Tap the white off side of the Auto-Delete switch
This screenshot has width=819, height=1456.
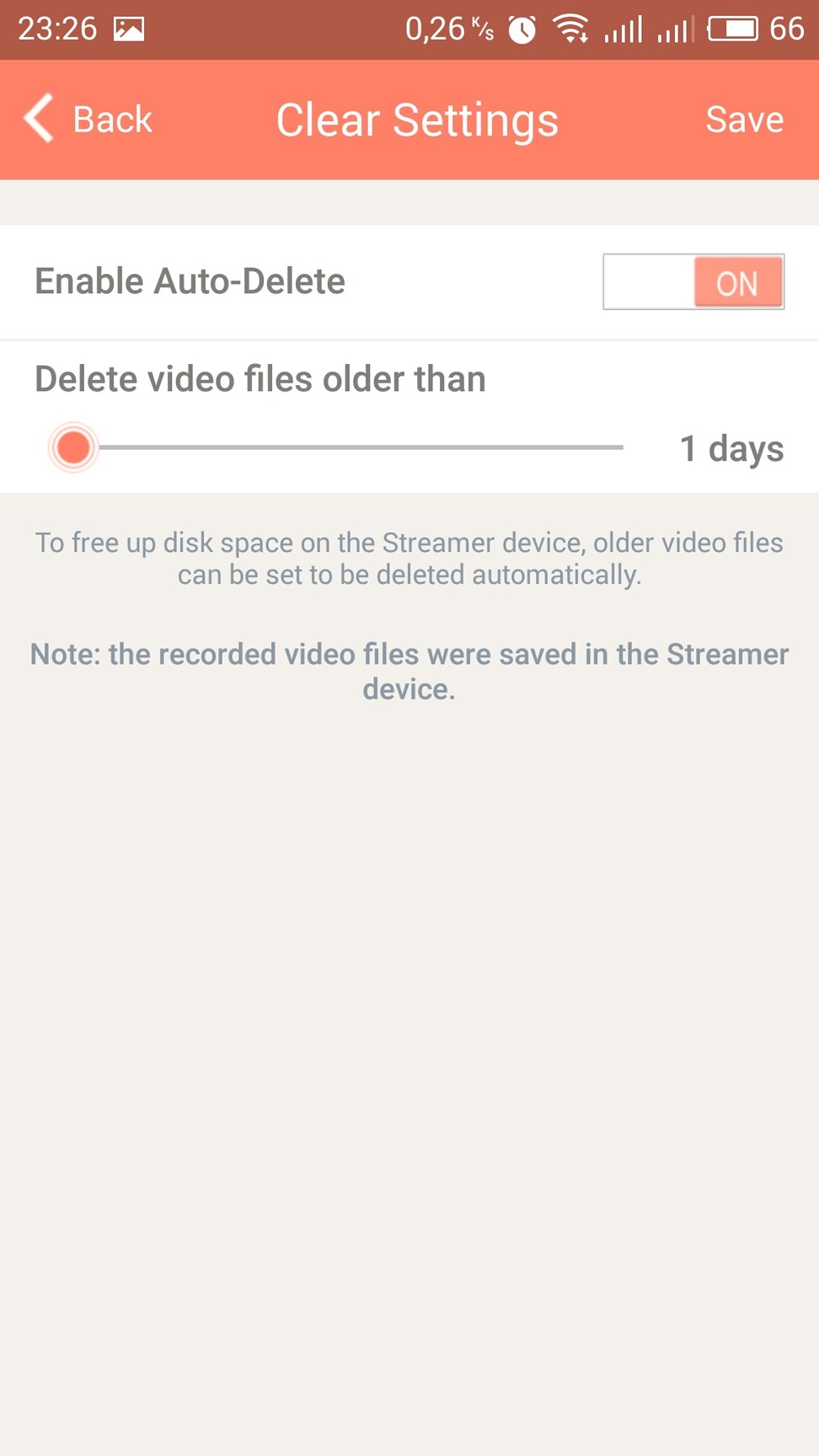[x=649, y=281]
